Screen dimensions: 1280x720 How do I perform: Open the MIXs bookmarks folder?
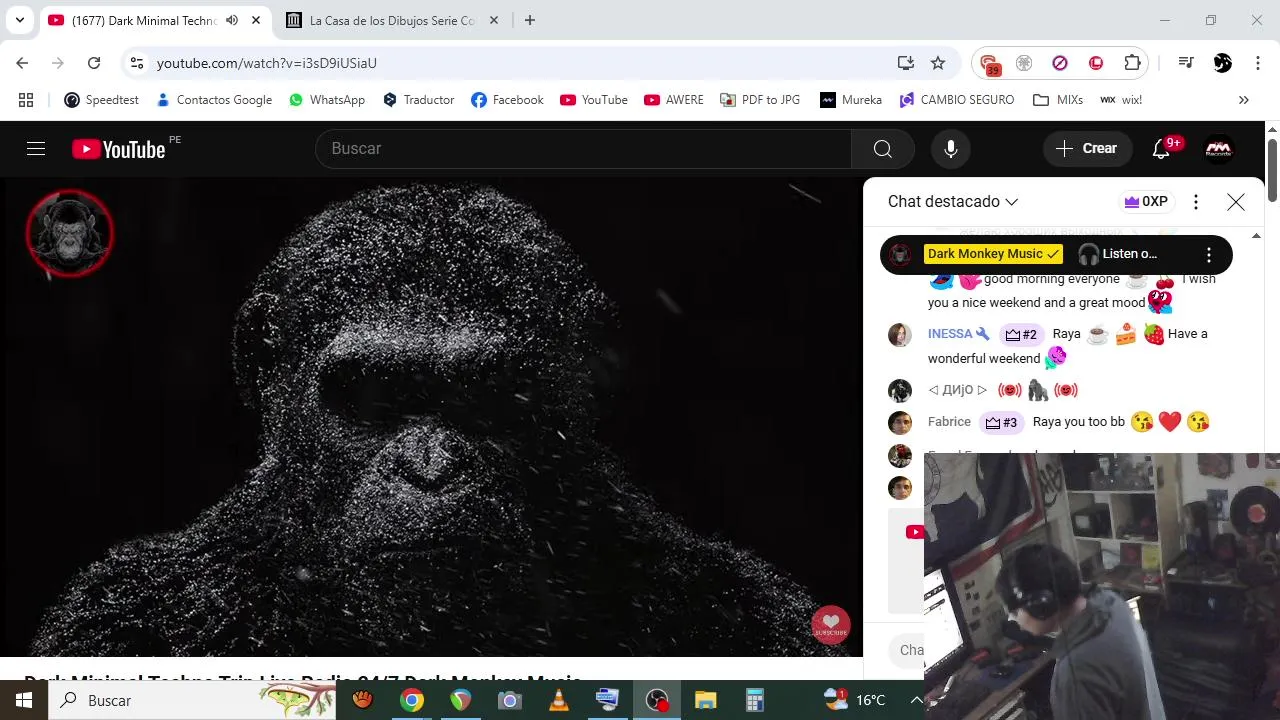(x=1058, y=100)
